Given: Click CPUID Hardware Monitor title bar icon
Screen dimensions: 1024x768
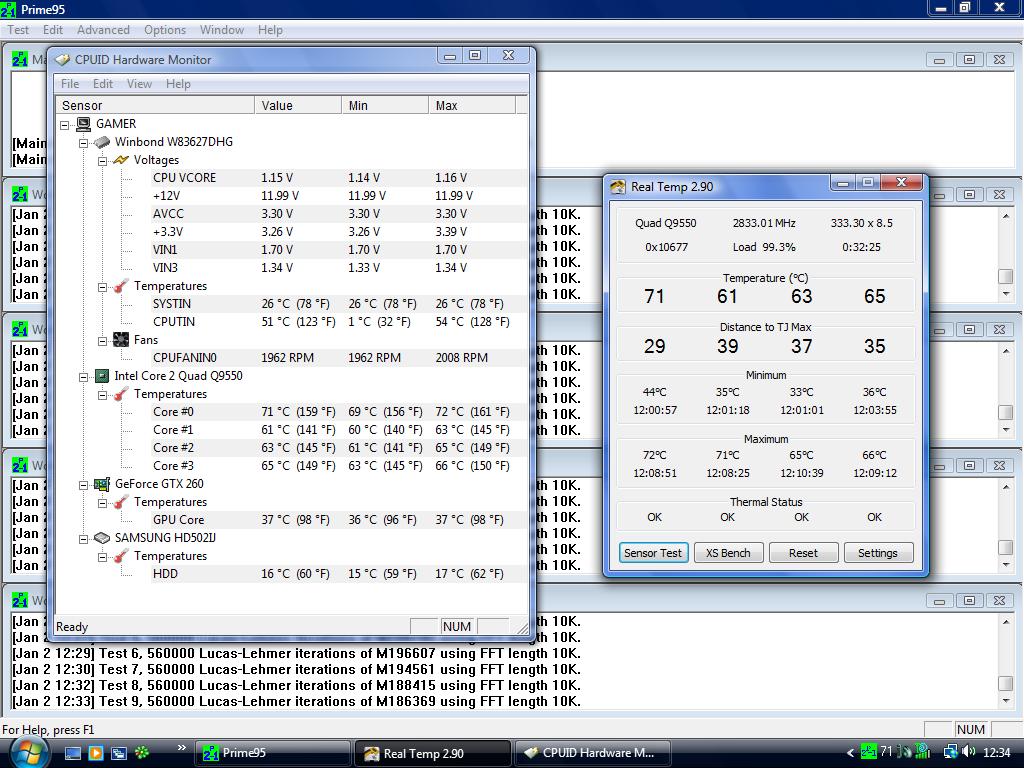Looking at the screenshot, I should (x=63, y=59).
